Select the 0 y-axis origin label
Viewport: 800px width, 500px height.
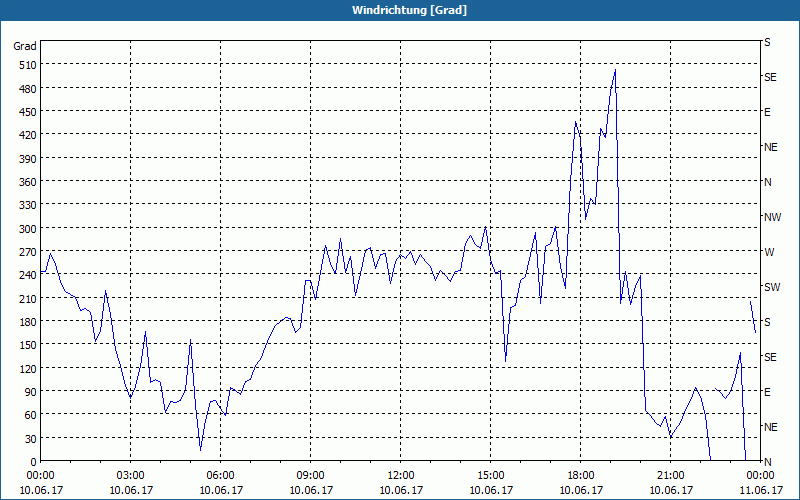[34, 462]
